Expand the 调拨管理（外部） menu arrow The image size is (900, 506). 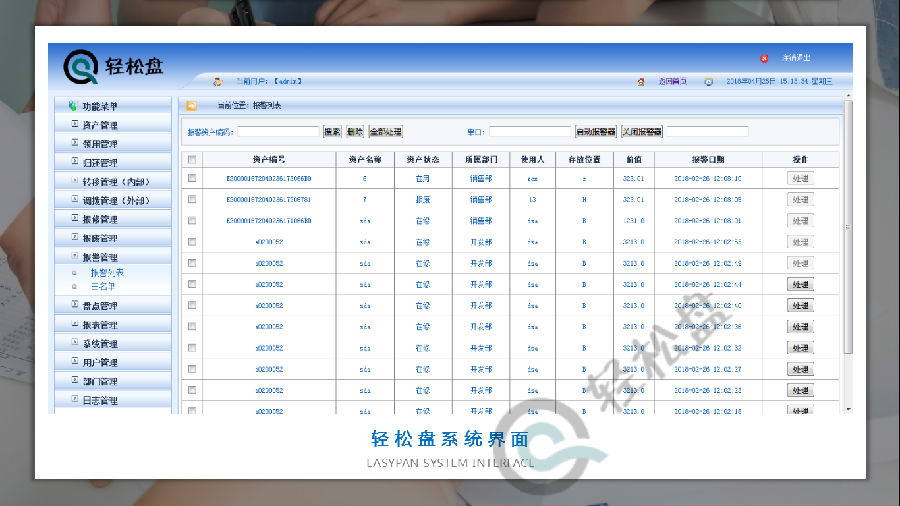pyautogui.click(x=75, y=200)
